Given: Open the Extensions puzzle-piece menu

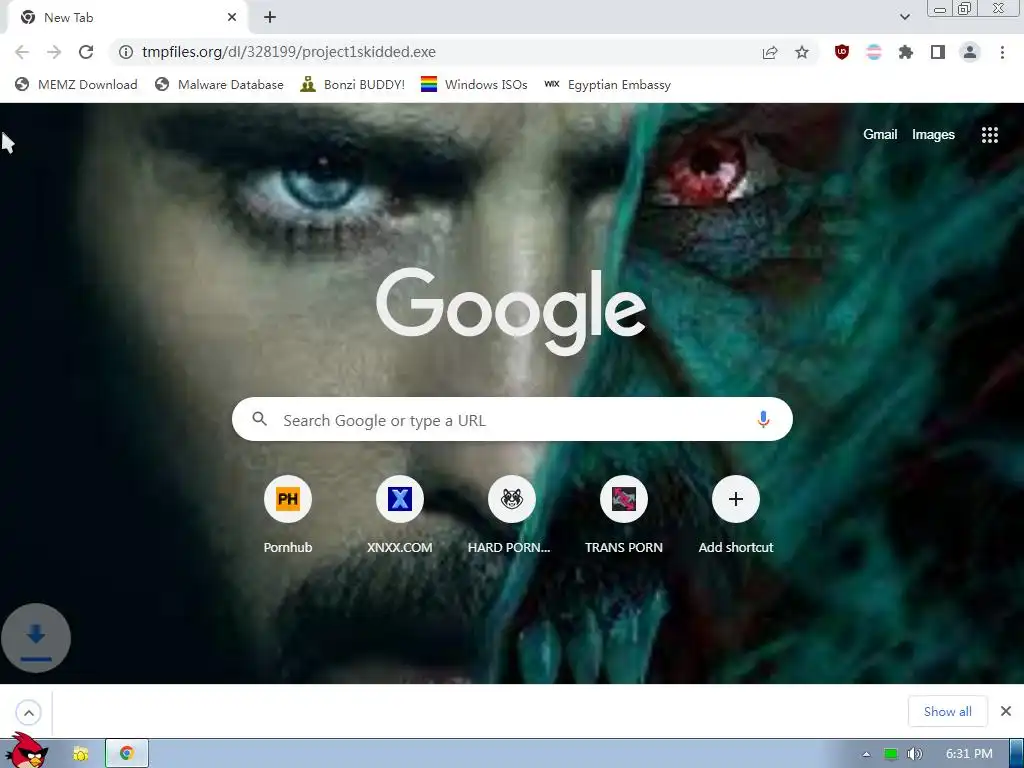Looking at the screenshot, I should [x=906, y=52].
